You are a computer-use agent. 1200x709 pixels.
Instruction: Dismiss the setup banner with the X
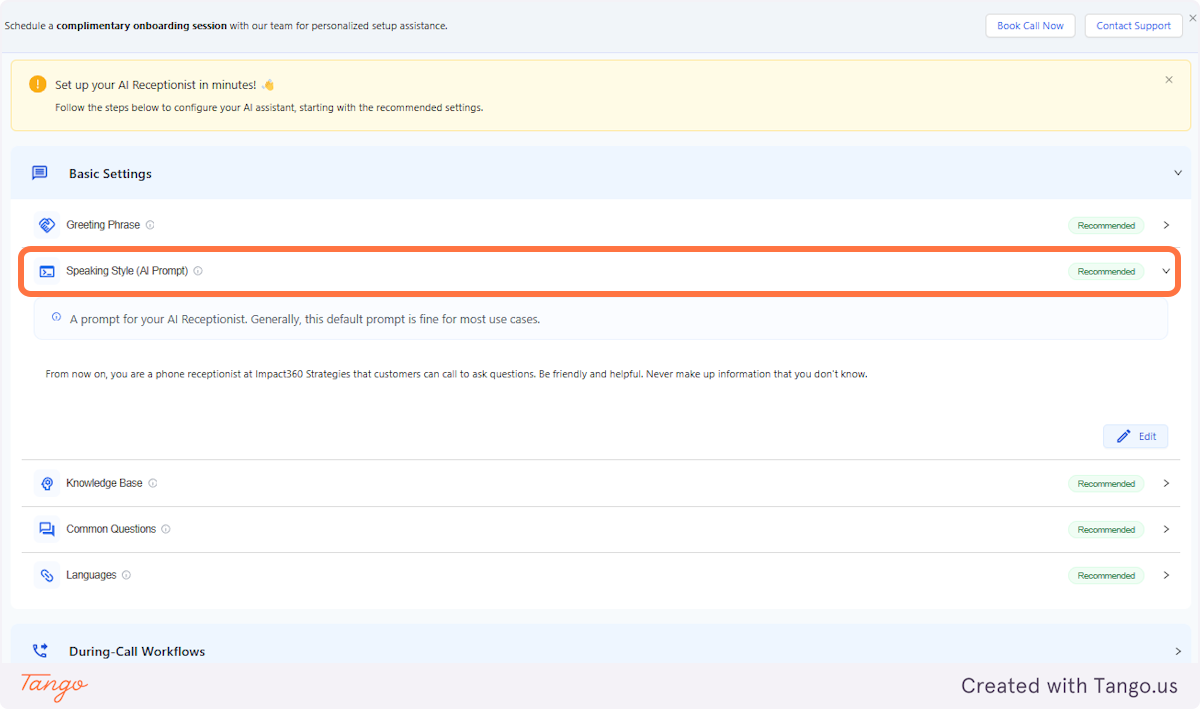pos(1168,79)
